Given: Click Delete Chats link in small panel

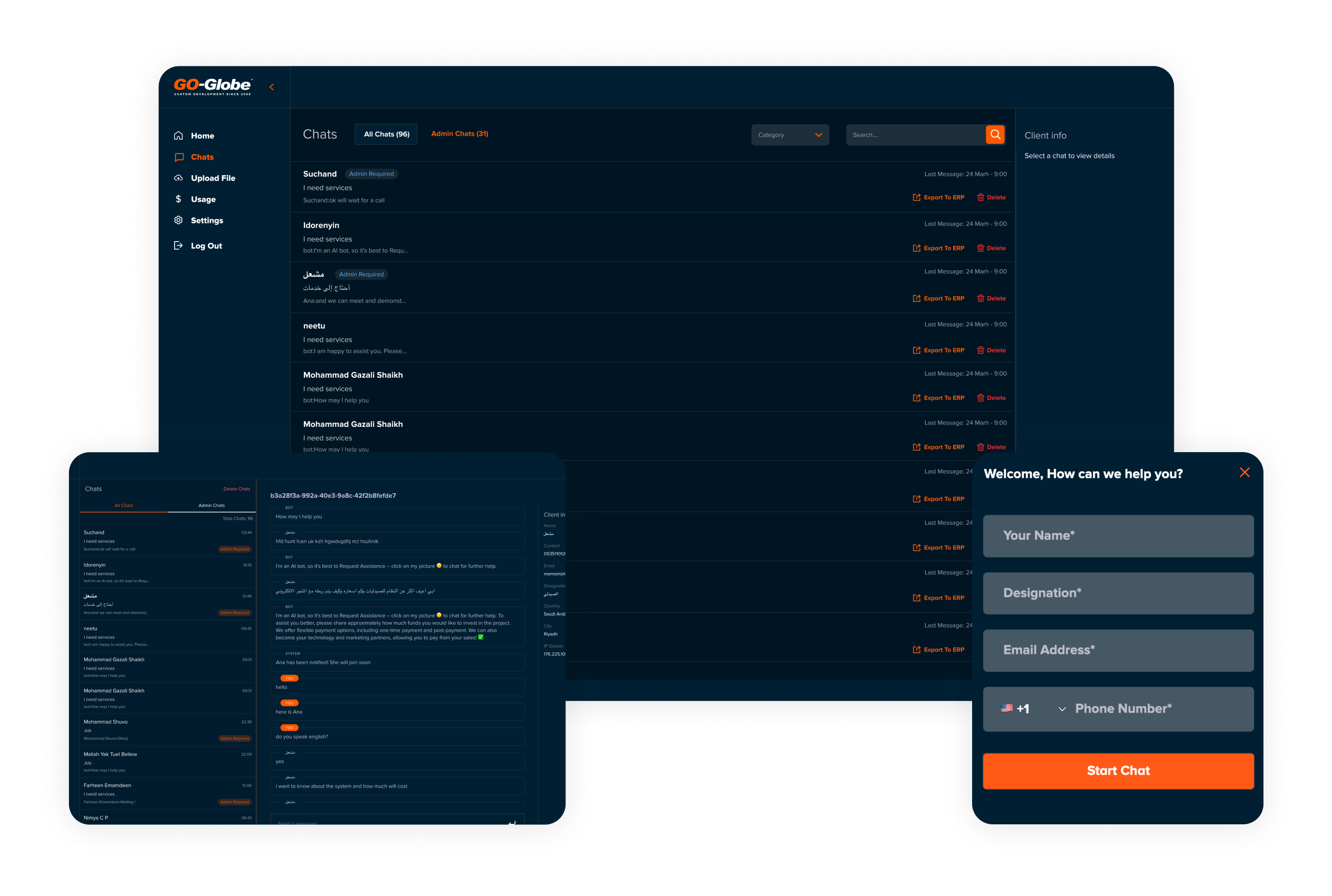Looking at the screenshot, I should click(x=237, y=488).
